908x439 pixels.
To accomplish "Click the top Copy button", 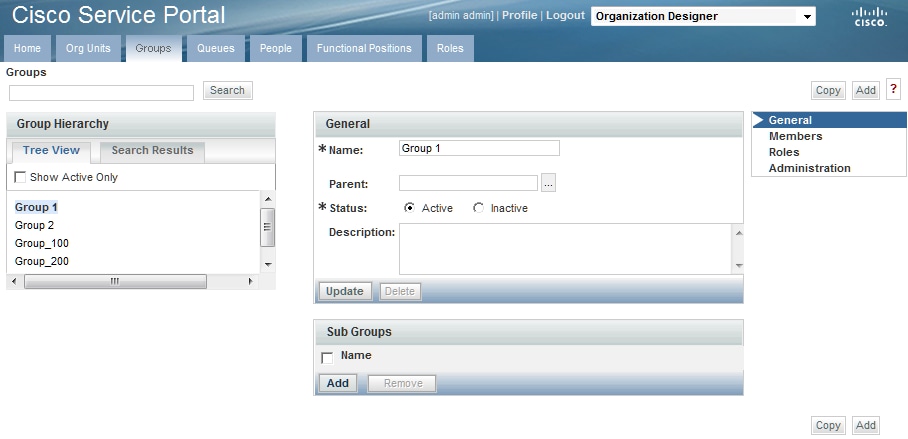I will pyautogui.click(x=828, y=90).
